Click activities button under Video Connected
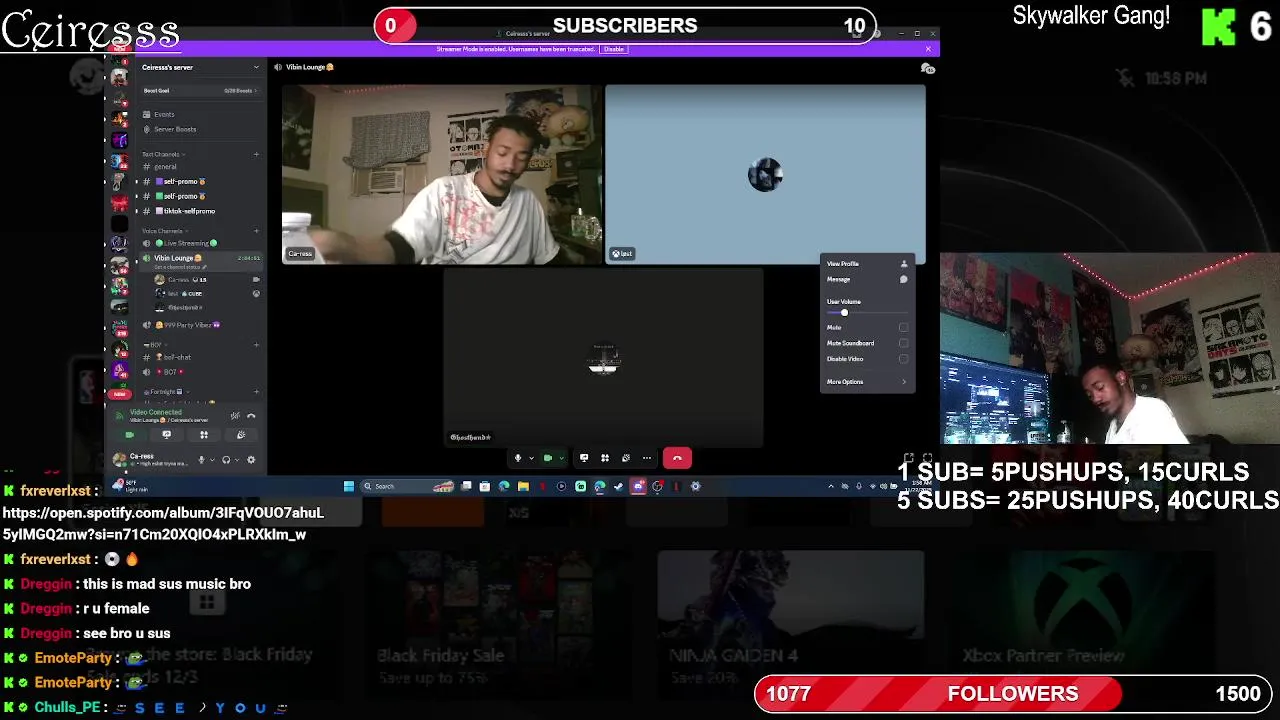The image size is (1280, 720). pos(203,435)
